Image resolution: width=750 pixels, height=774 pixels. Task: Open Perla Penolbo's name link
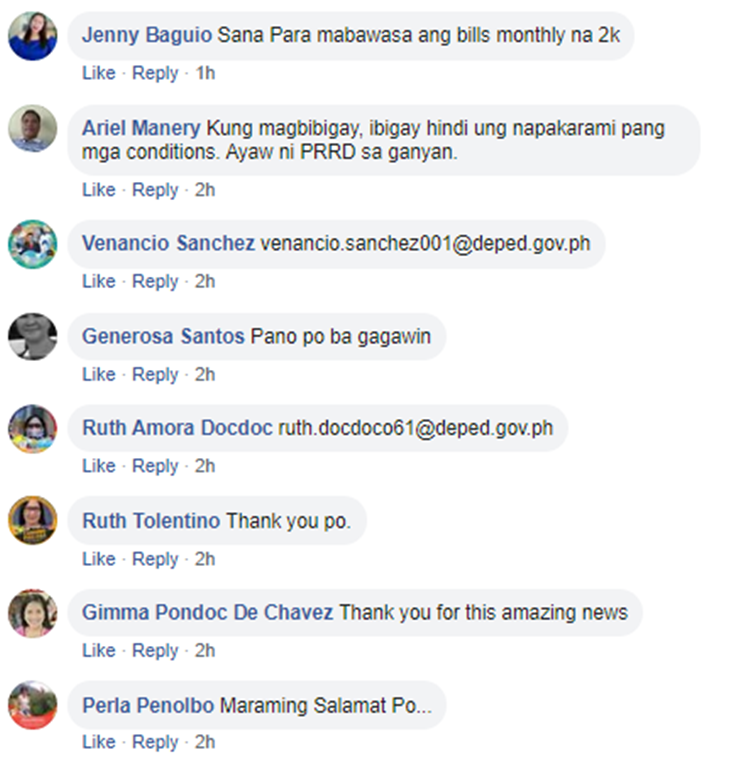148,705
